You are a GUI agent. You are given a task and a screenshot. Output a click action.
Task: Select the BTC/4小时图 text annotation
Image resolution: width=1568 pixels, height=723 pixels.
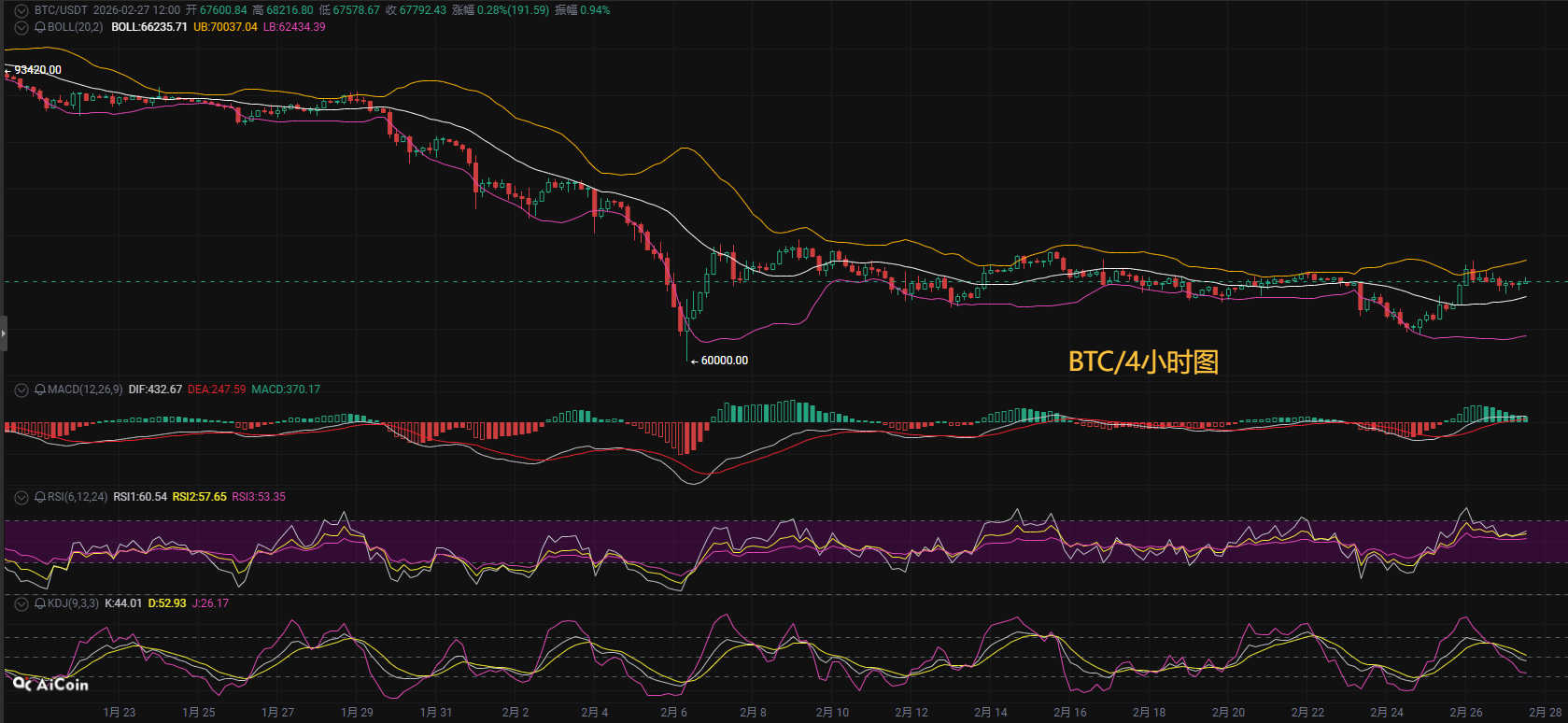point(1143,361)
